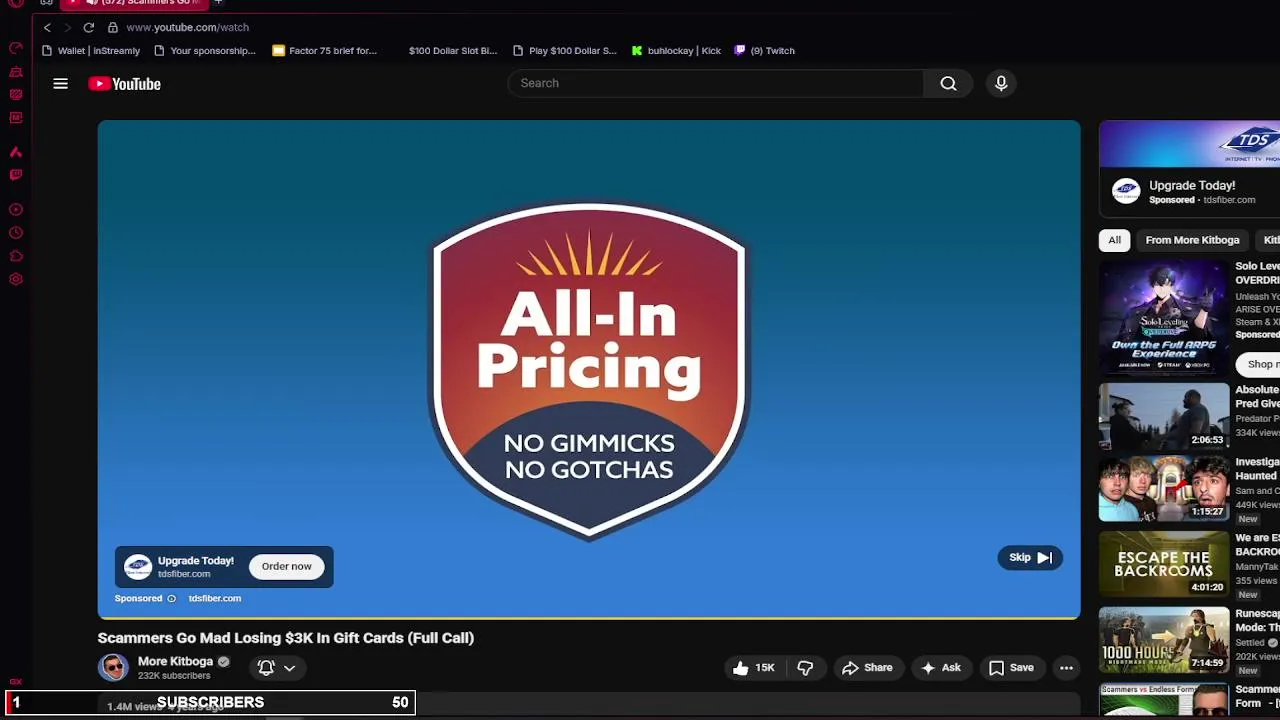This screenshot has width=1280, height=720.
Task: Click Upgrade Today sidebar ad title
Action: pos(1192,186)
